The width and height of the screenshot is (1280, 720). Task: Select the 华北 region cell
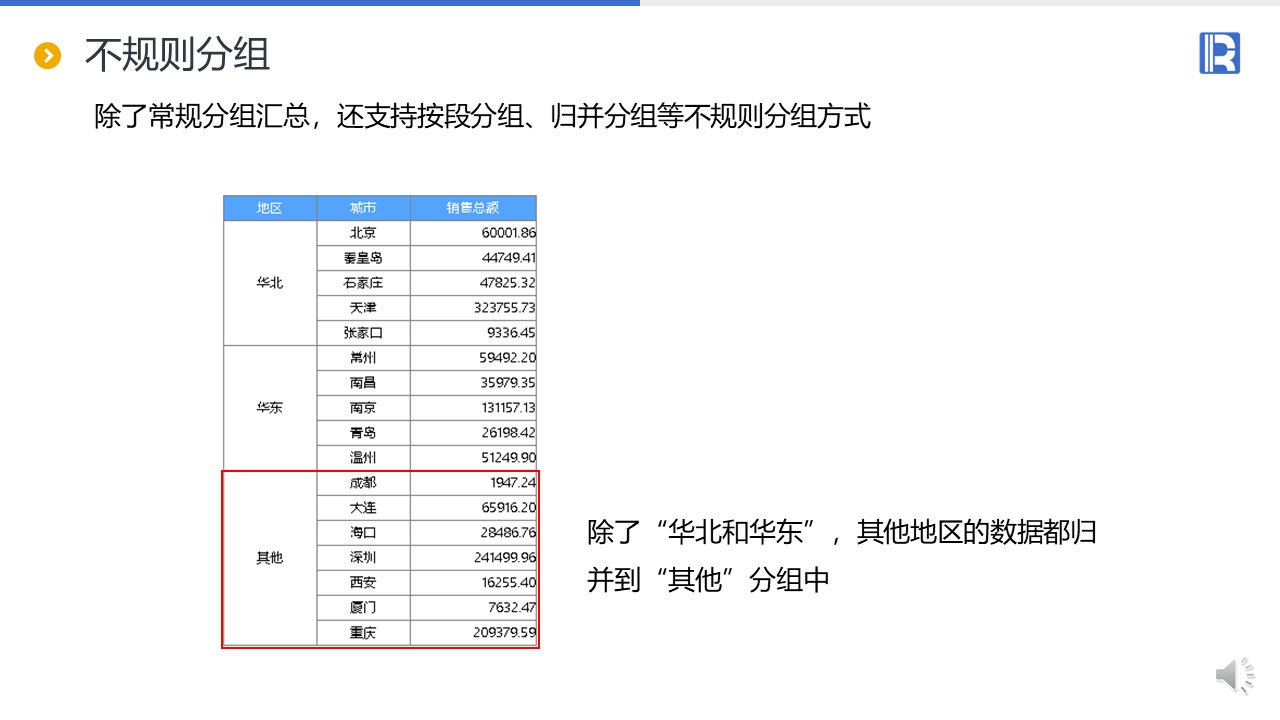[x=270, y=283]
